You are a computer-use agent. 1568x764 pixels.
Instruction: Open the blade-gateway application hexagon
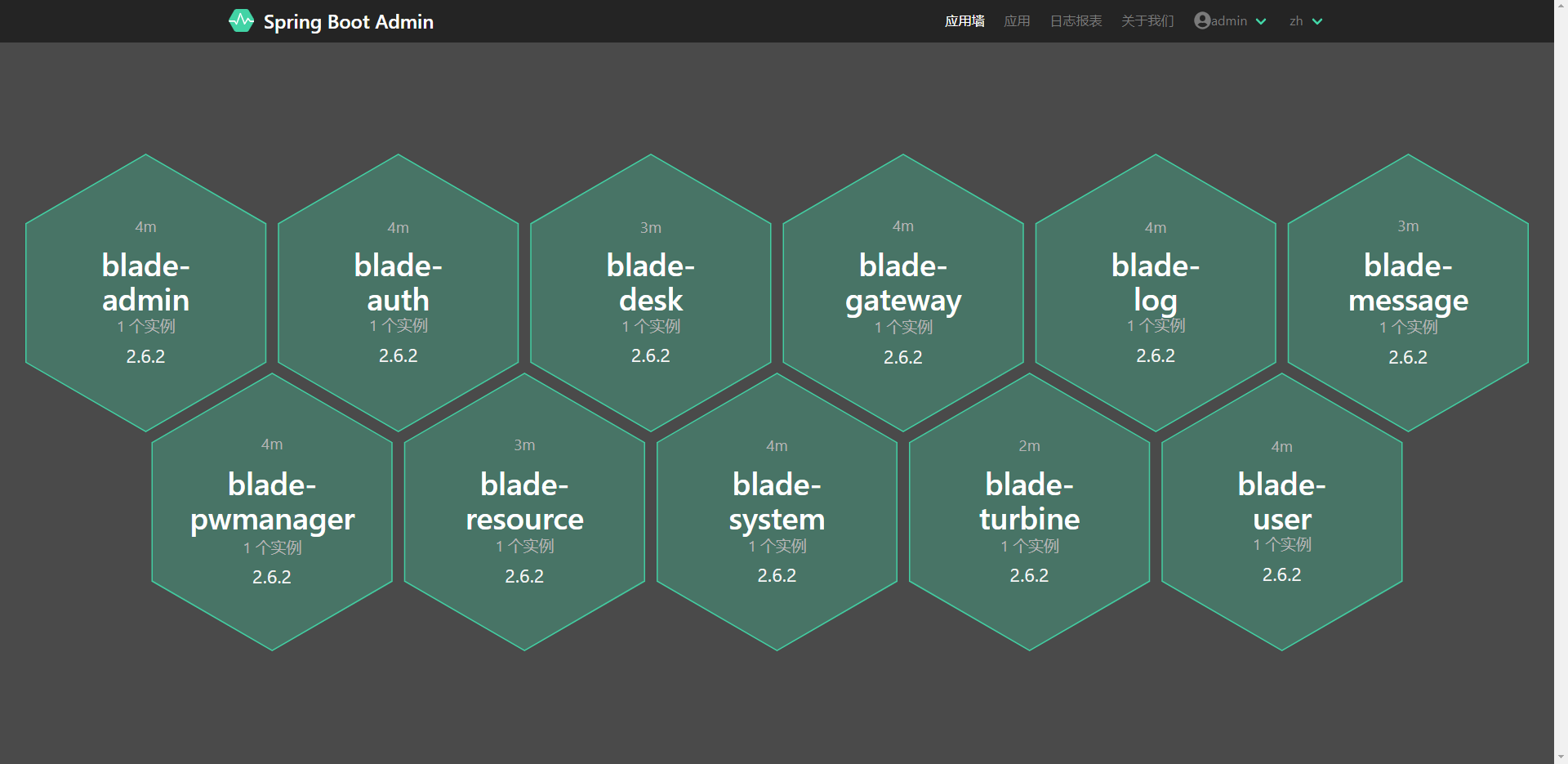coord(902,293)
